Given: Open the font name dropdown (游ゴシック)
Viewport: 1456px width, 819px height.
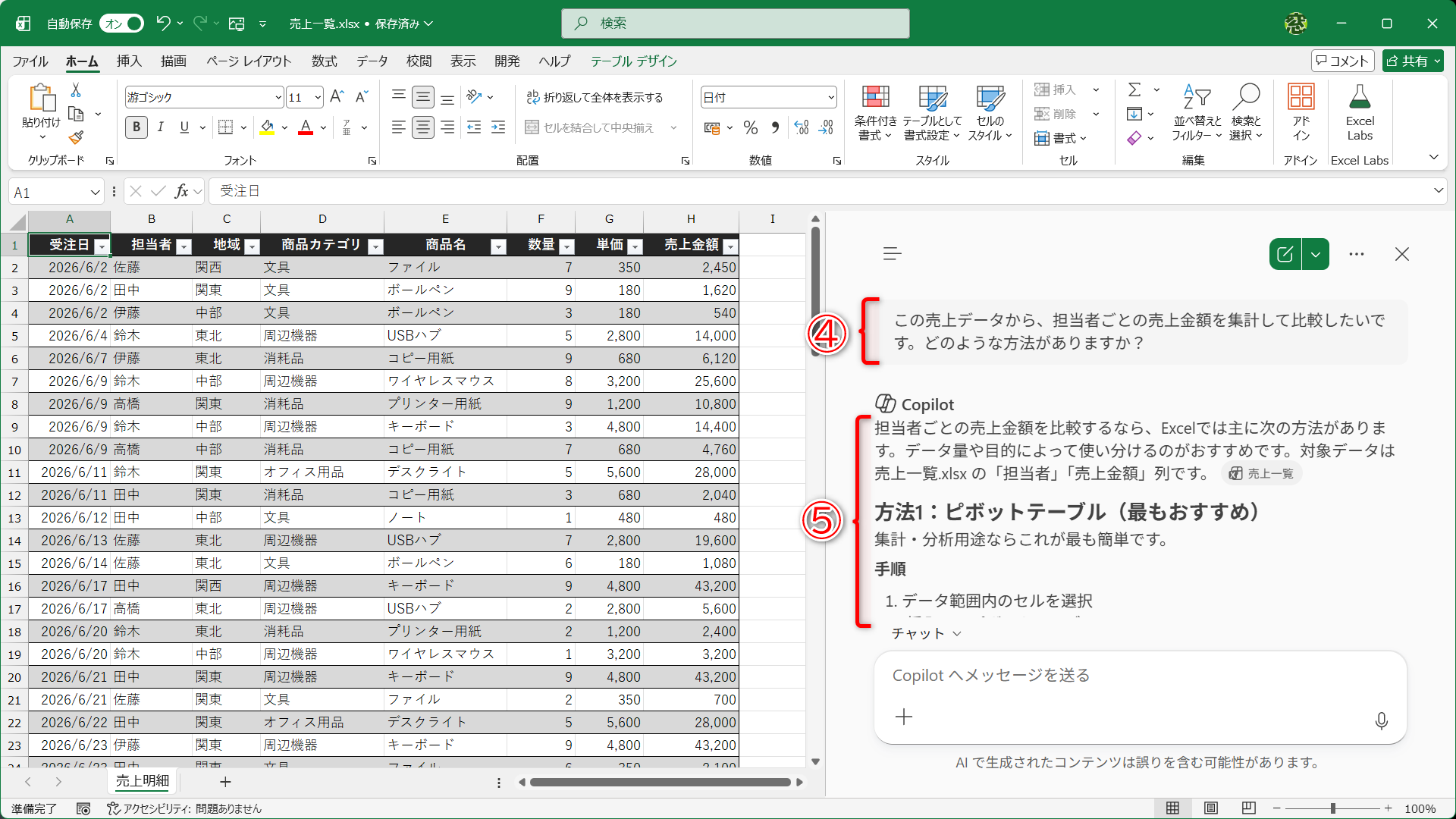Looking at the screenshot, I should point(278,97).
